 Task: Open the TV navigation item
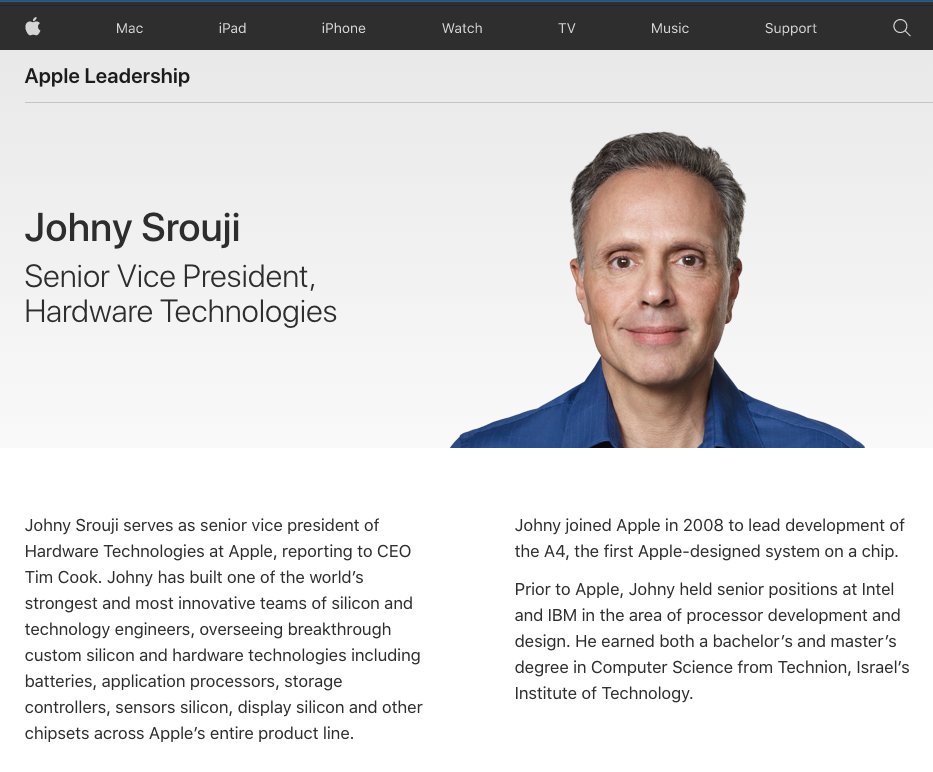(x=566, y=28)
